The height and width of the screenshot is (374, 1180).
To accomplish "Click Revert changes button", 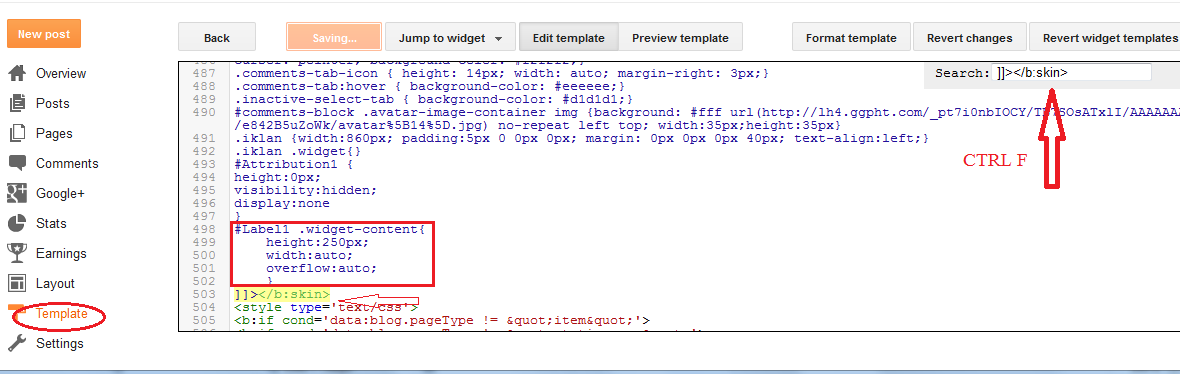I will point(969,38).
